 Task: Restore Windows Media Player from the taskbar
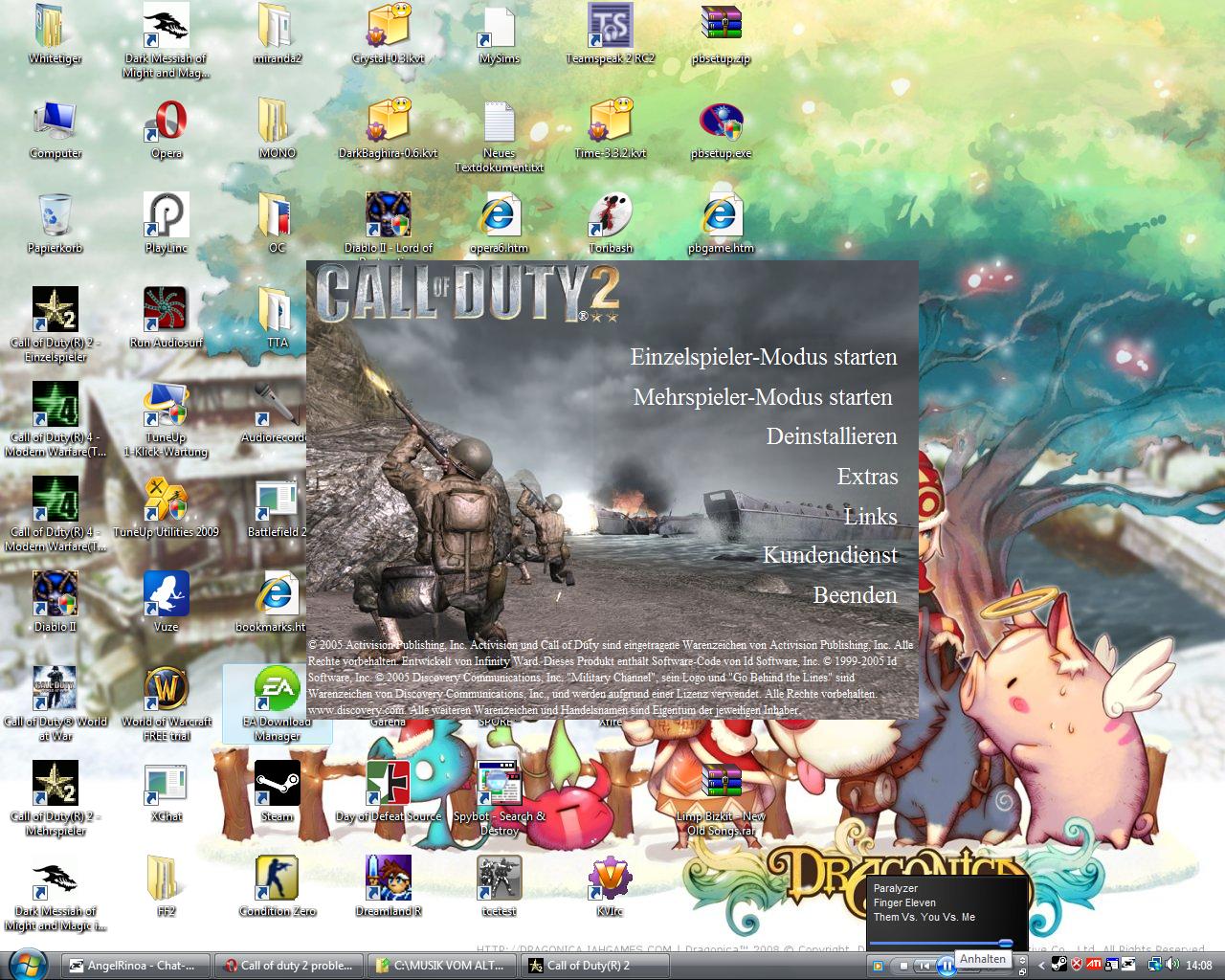click(x=1022, y=972)
